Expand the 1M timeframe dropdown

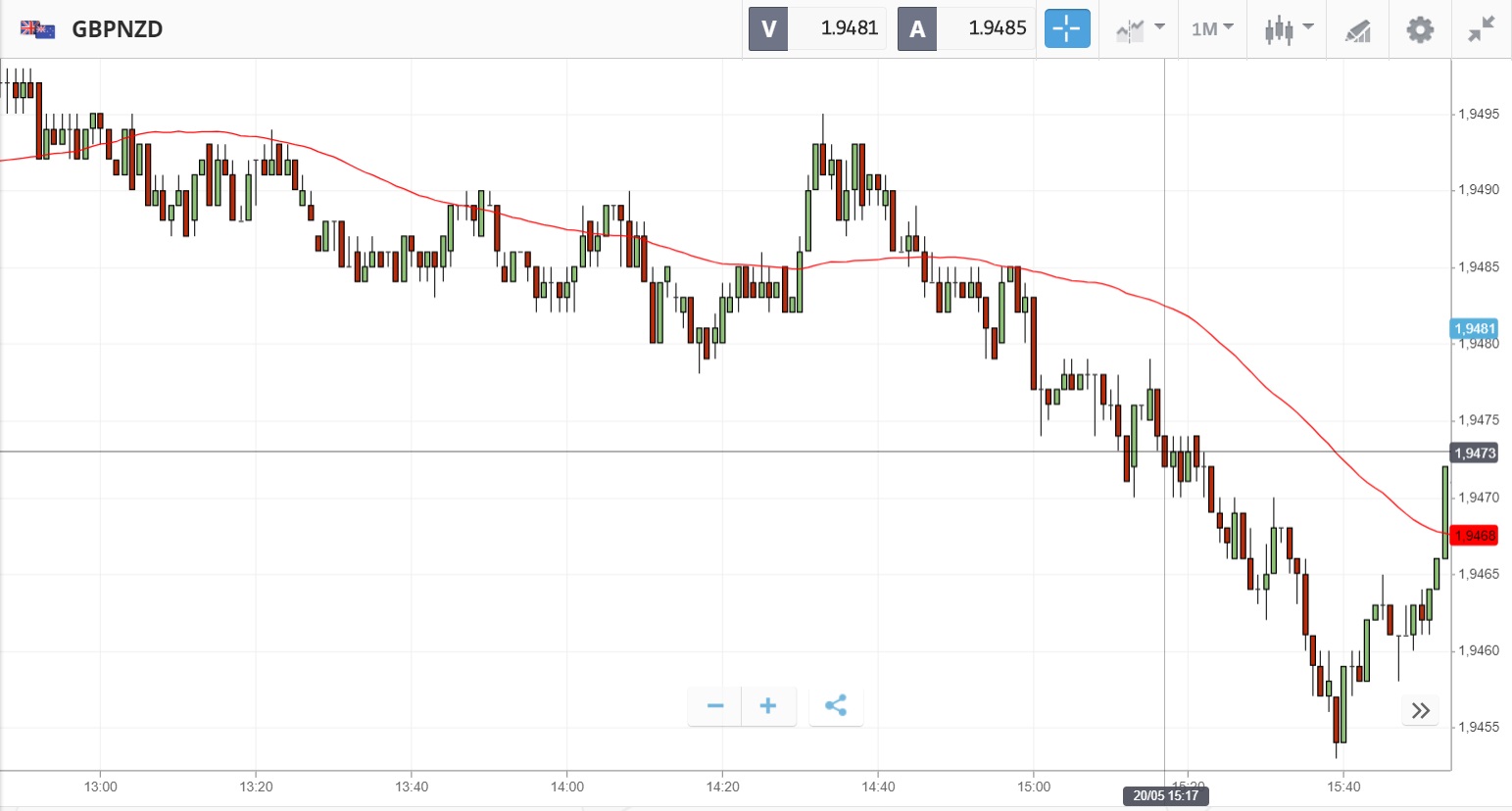click(x=1212, y=28)
